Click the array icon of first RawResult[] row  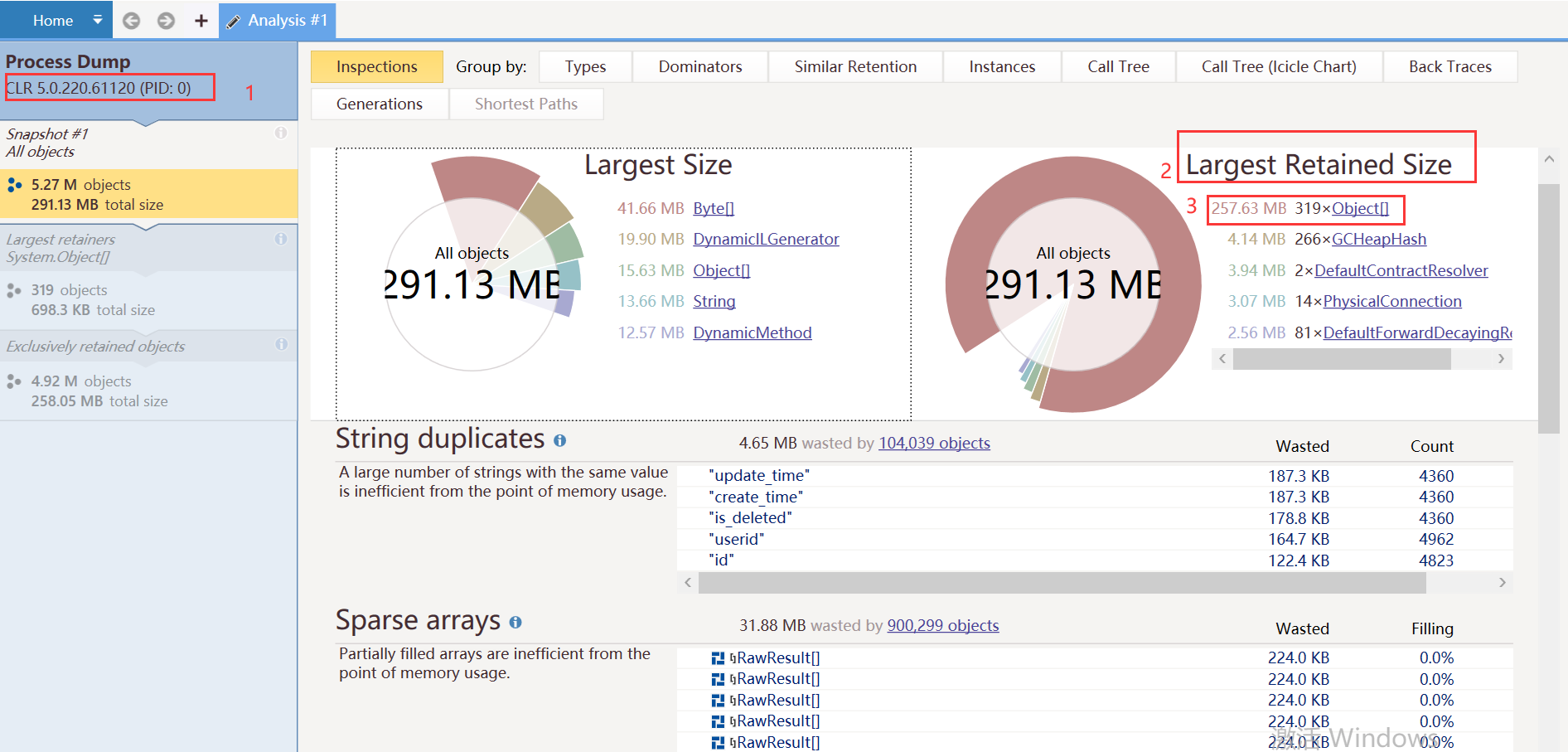click(718, 658)
